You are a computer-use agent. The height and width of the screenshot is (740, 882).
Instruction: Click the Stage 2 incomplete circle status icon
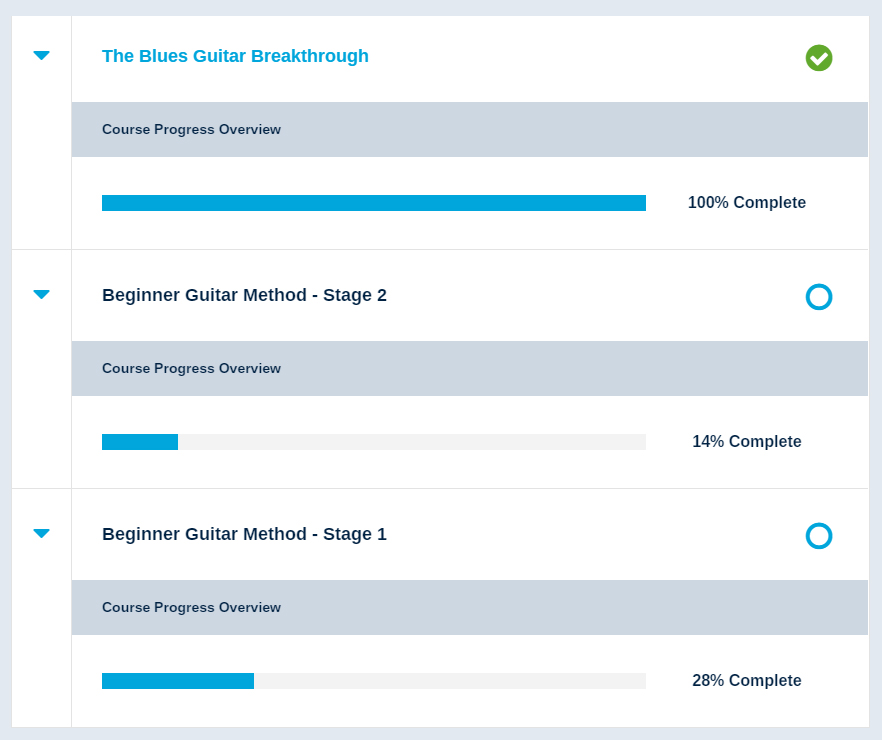818,297
